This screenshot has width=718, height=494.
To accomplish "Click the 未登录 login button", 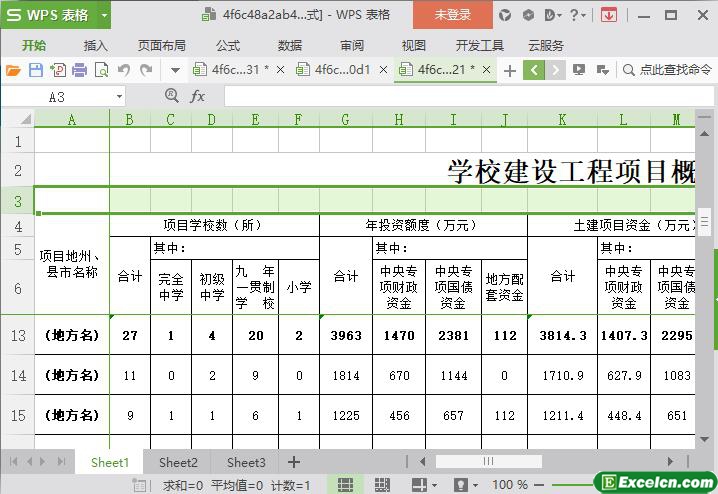I will [452, 15].
